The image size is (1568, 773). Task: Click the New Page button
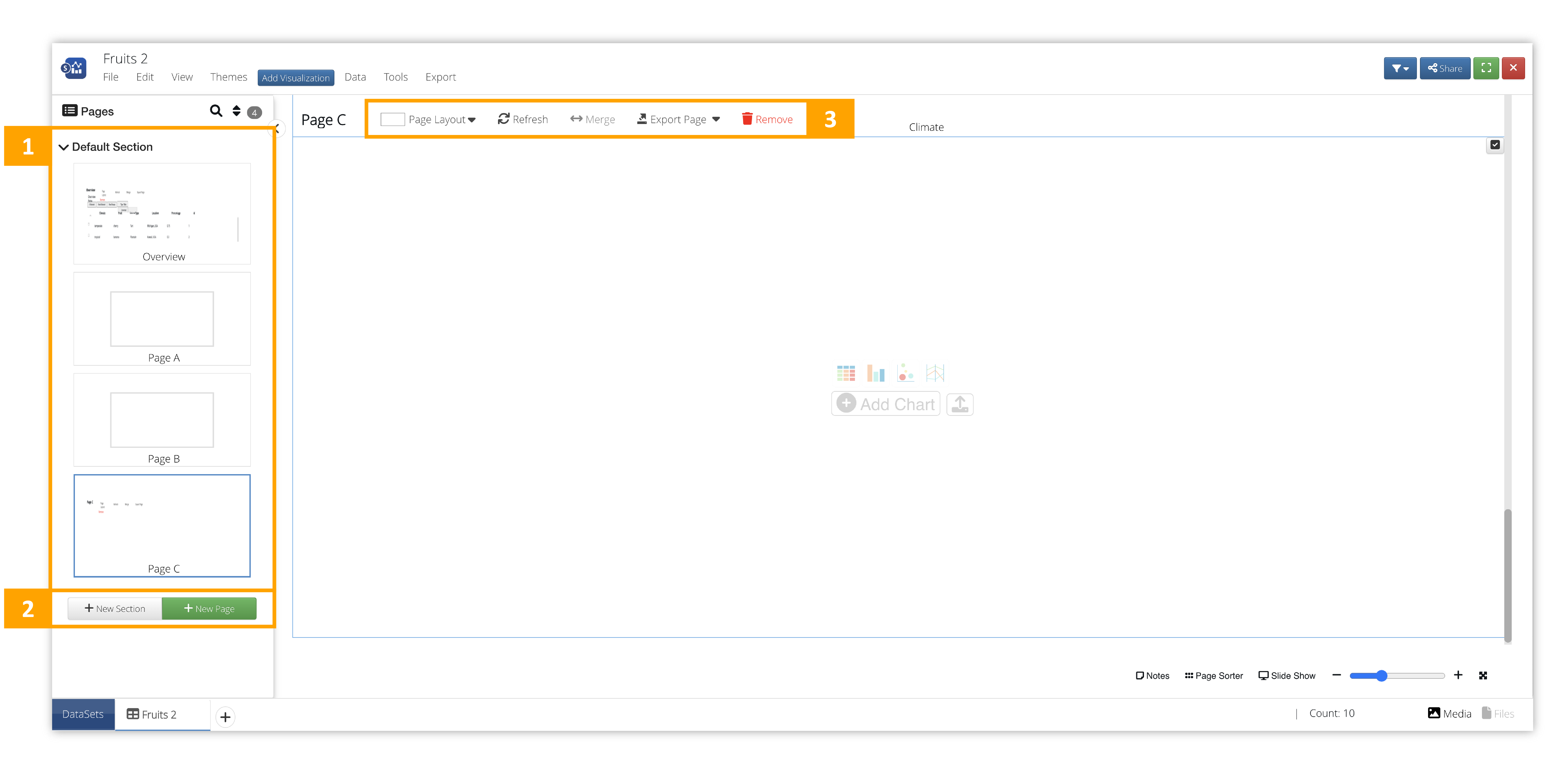pyautogui.click(x=209, y=608)
